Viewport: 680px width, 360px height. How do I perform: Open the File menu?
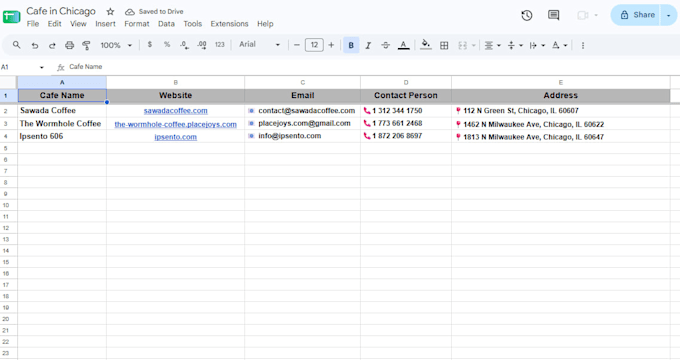click(33, 24)
